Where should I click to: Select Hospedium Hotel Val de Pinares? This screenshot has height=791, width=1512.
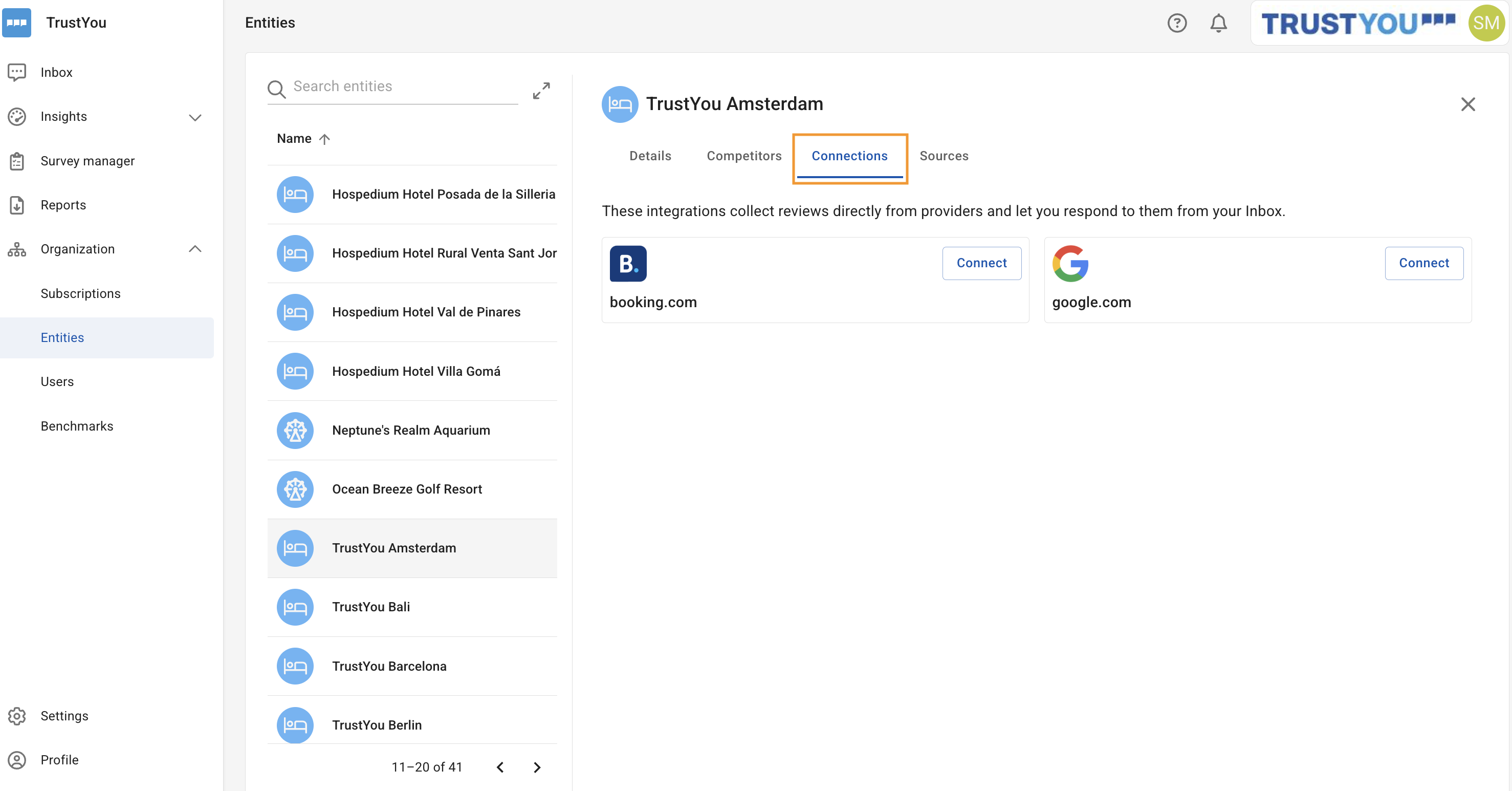(x=412, y=312)
